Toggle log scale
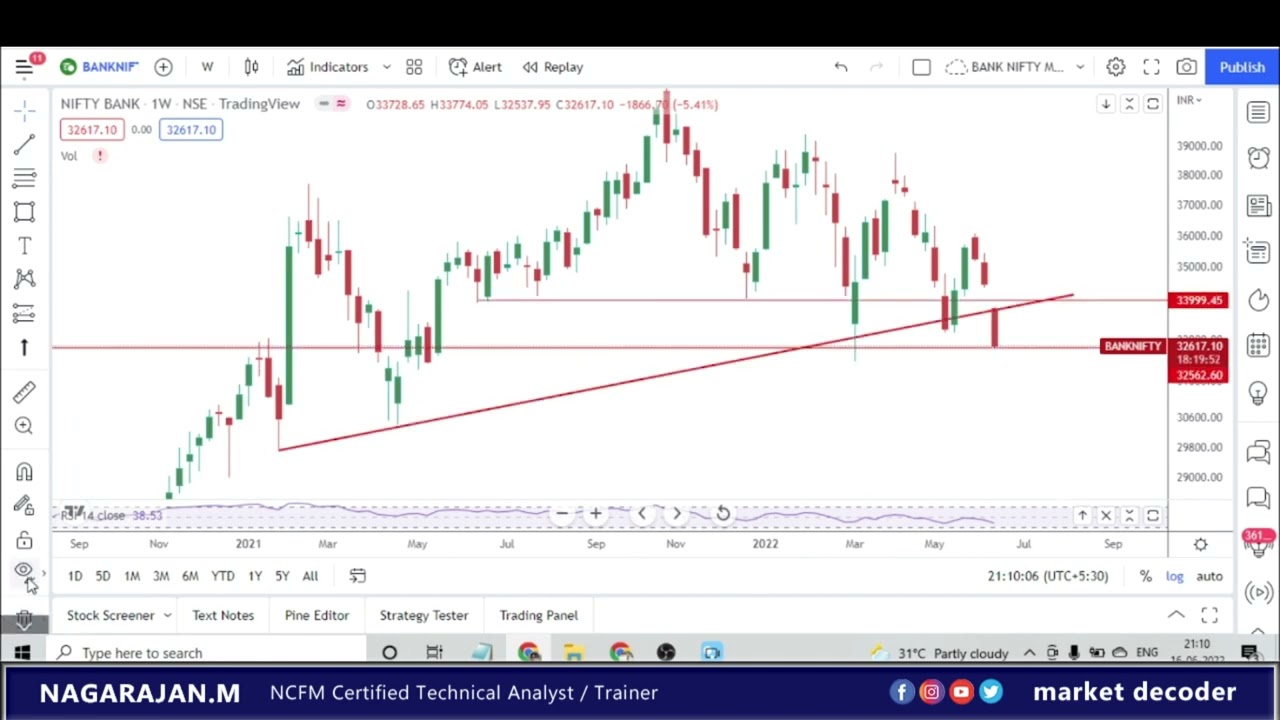Image resolution: width=1280 pixels, height=720 pixels. coord(1174,576)
